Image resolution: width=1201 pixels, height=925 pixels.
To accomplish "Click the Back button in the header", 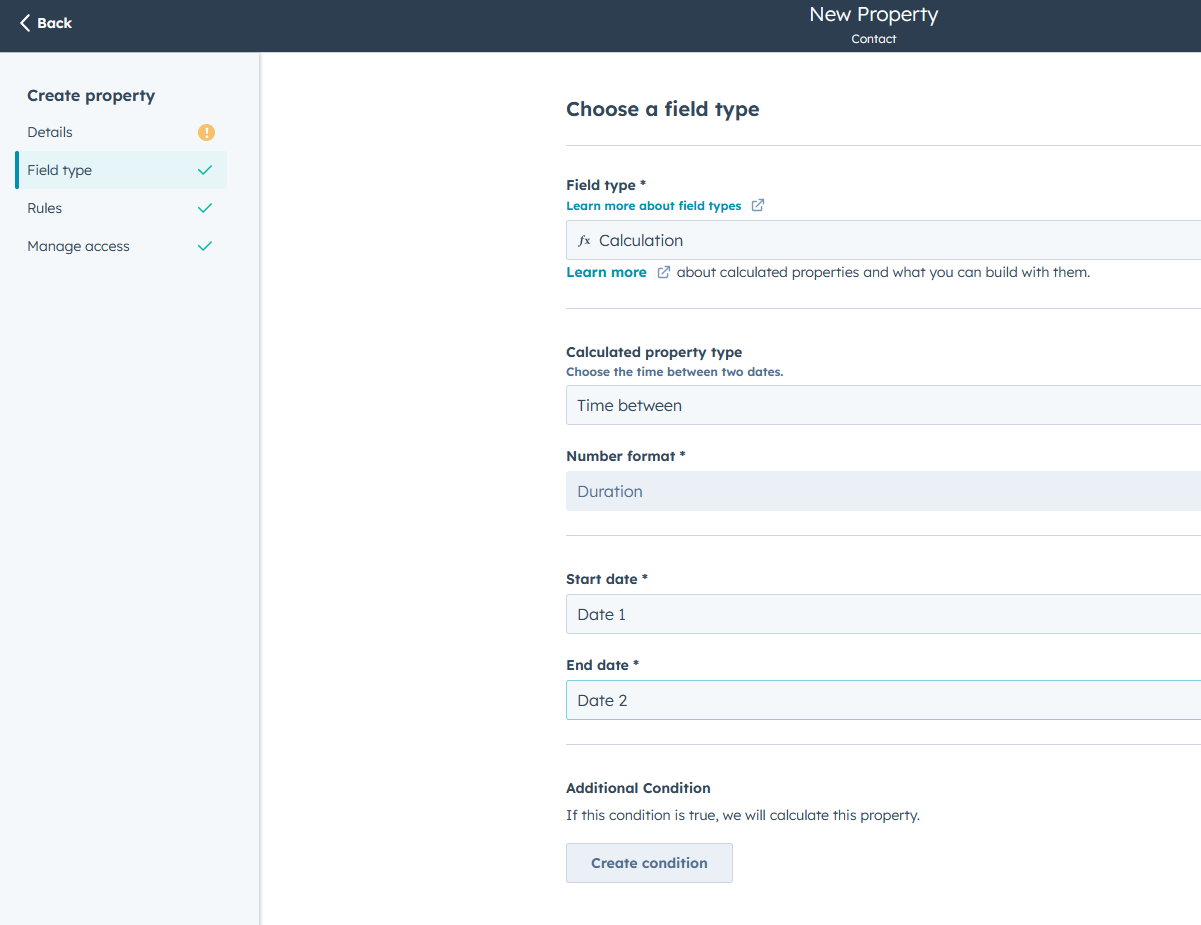I will click(46, 22).
